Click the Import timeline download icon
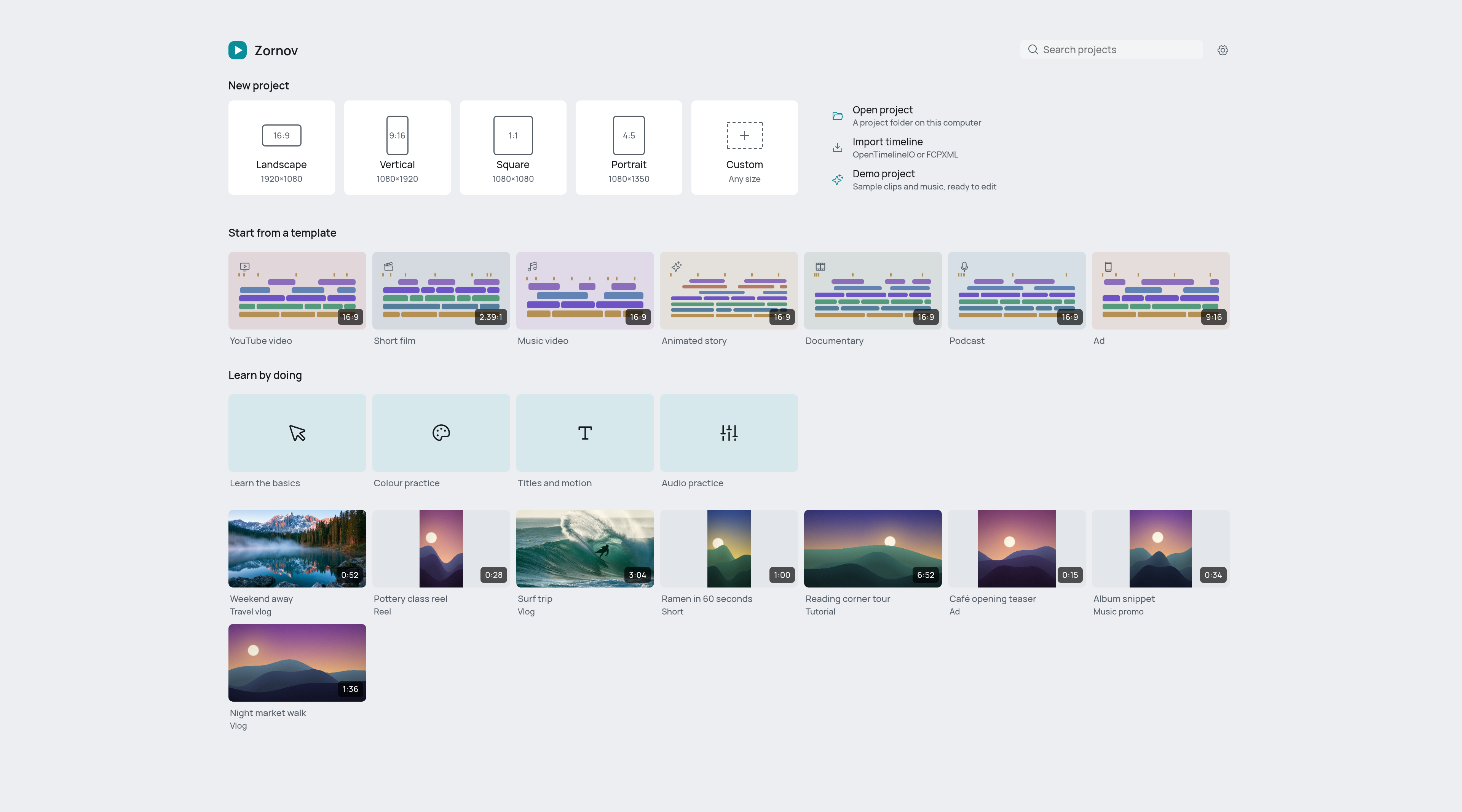This screenshot has height=812, width=1462. coord(837,147)
